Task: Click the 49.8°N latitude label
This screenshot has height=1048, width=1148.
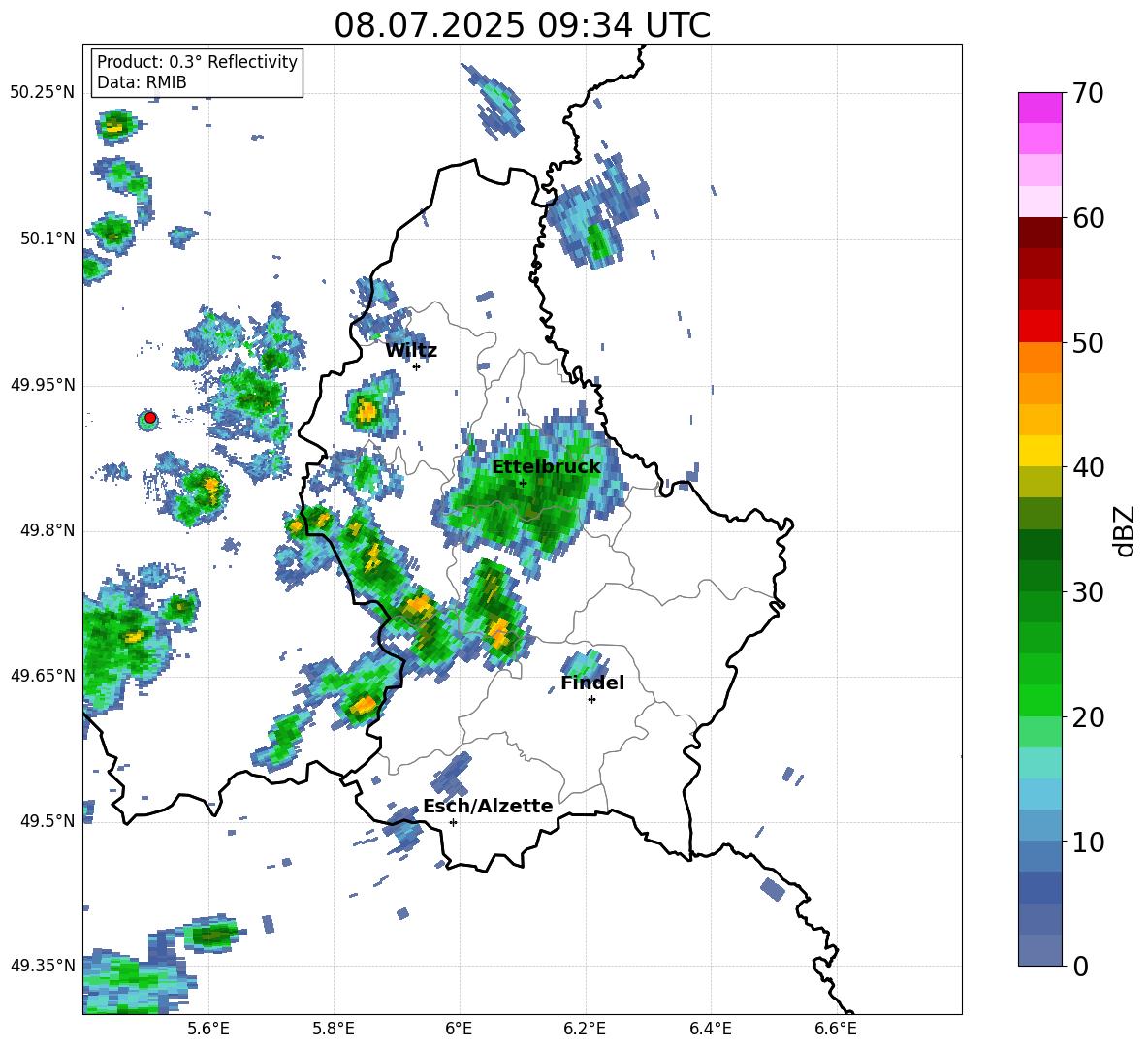Action: click(48, 530)
